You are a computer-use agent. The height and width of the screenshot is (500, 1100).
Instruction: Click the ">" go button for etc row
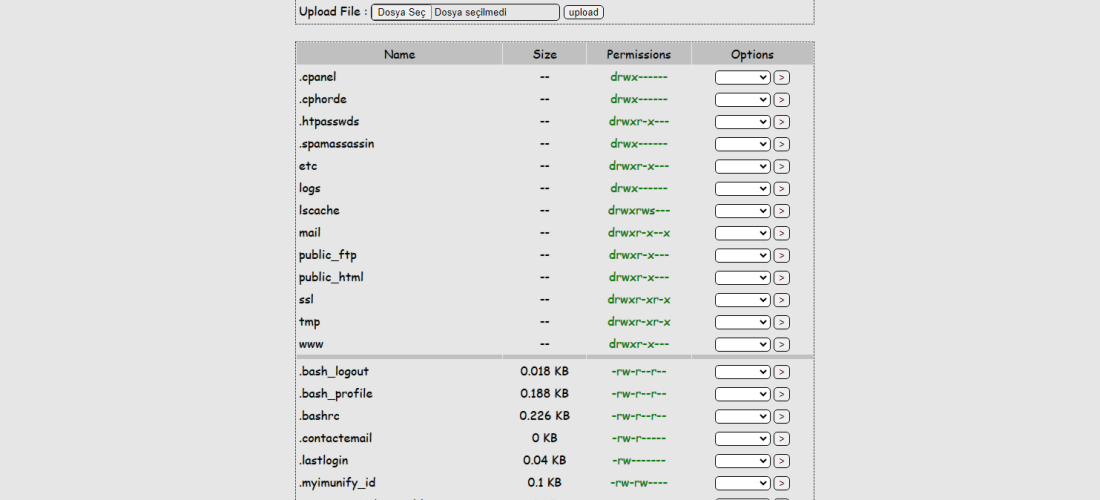(x=782, y=167)
